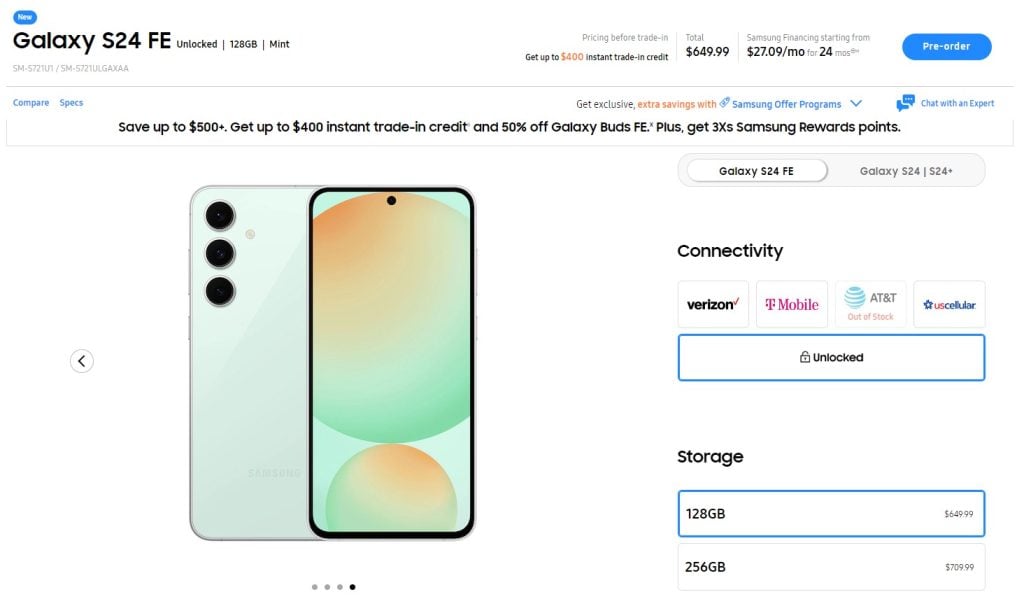Image resolution: width=1024 pixels, height=599 pixels.
Task: Open the Chat with an Expert icon
Action: [905, 103]
